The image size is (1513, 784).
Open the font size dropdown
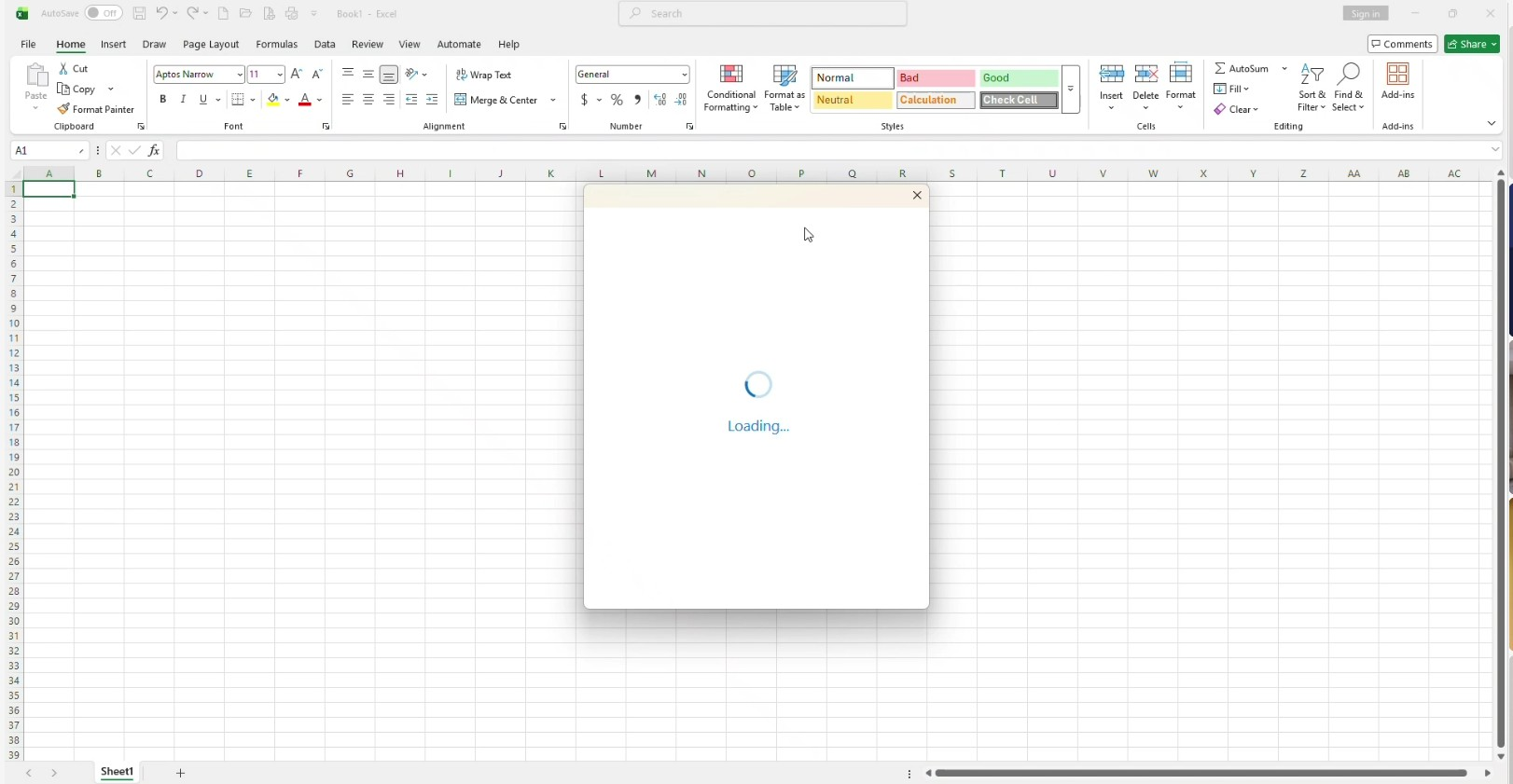click(x=280, y=75)
